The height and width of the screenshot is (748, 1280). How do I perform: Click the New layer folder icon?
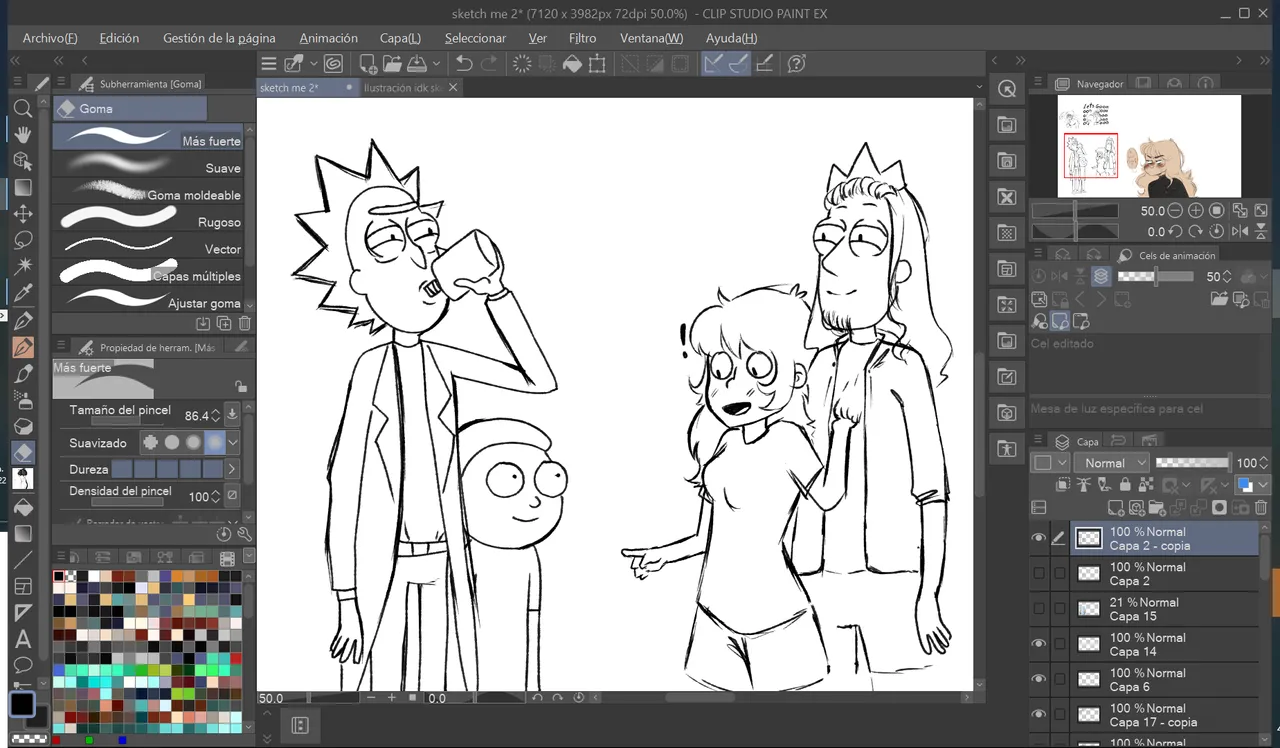tap(1155, 508)
